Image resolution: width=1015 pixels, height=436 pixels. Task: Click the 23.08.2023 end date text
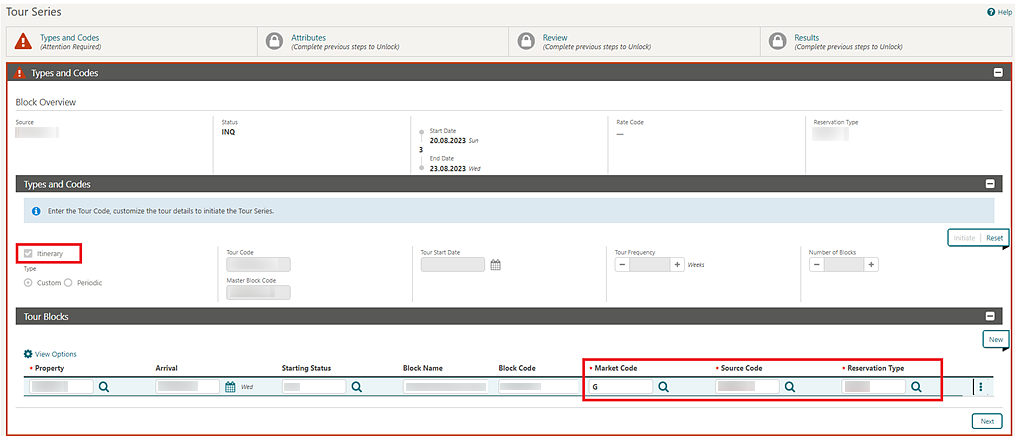(448, 168)
